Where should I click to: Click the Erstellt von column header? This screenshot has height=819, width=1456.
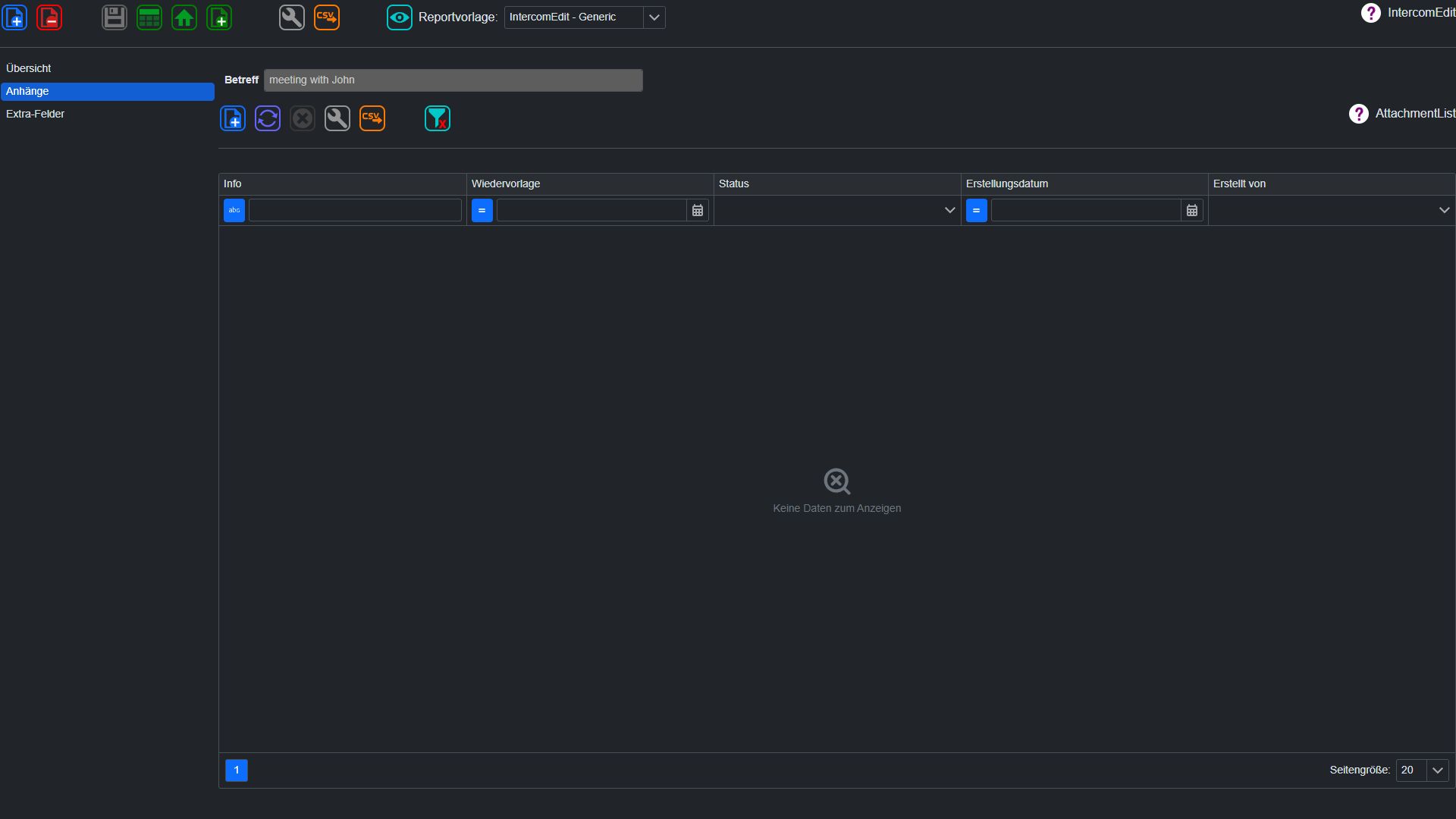pos(1332,184)
